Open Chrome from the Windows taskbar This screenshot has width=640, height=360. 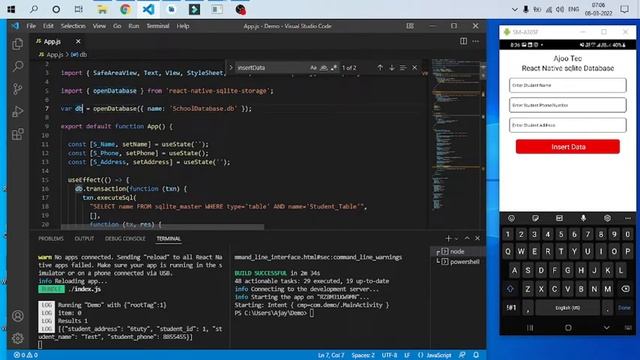[125, 9]
